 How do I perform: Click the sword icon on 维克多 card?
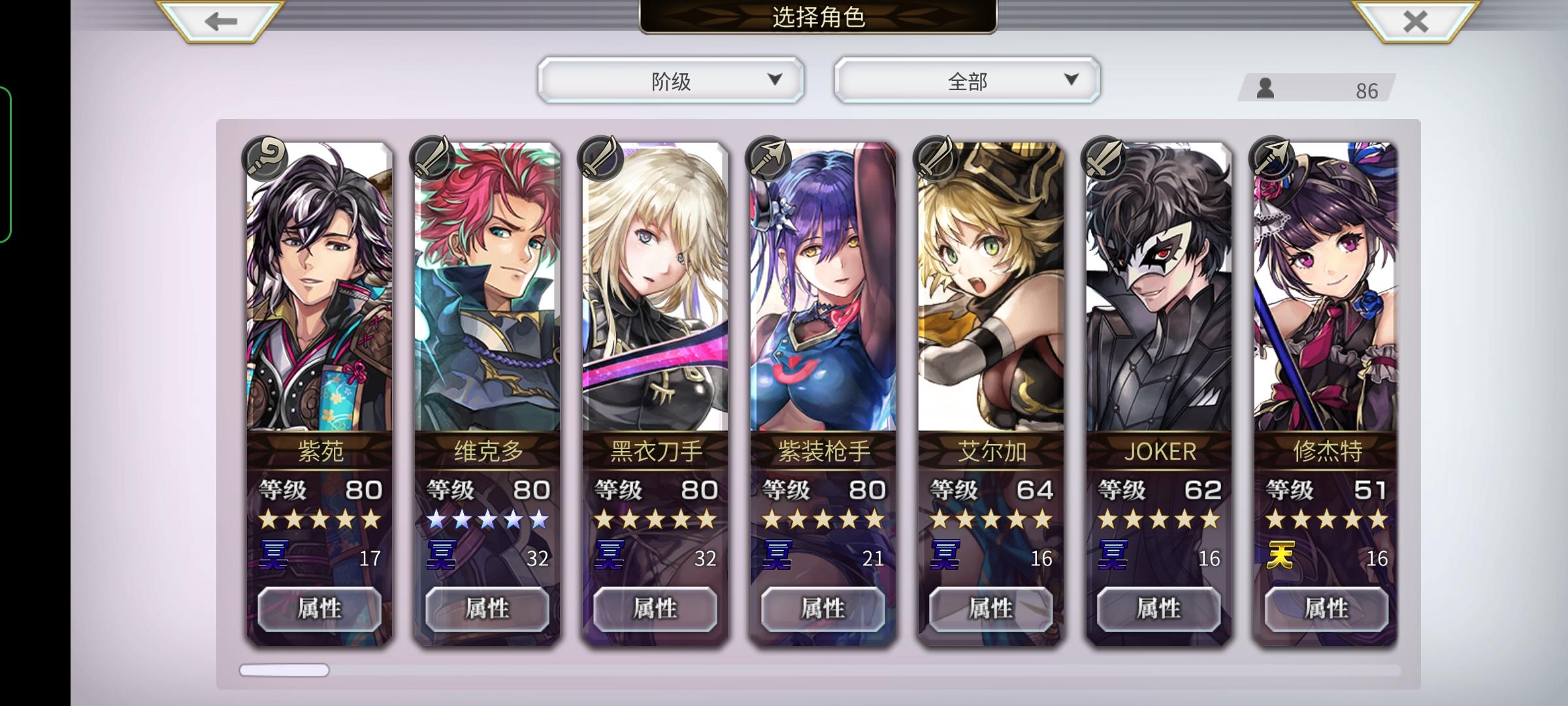pos(433,158)
